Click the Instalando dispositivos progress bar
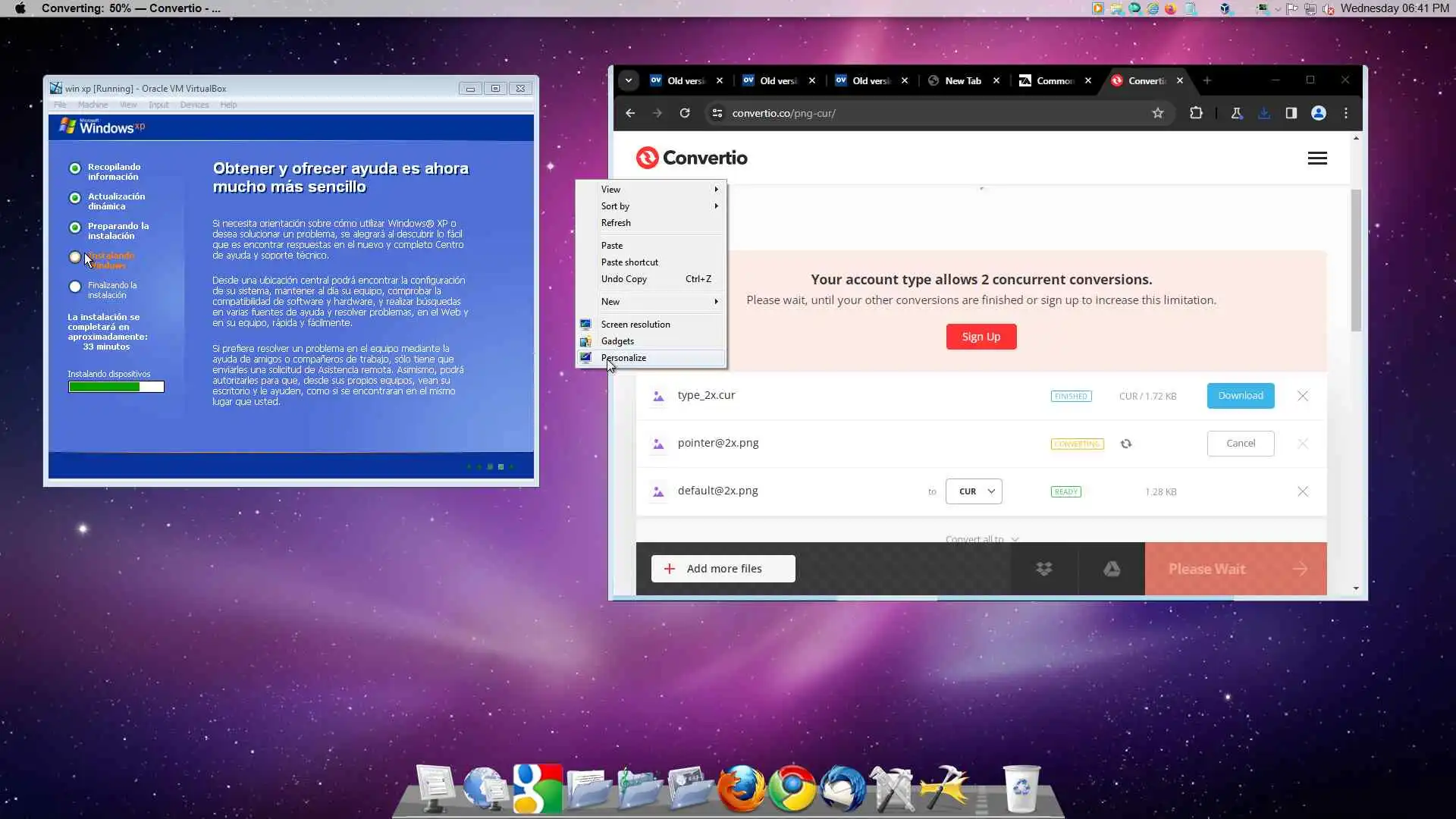Image resolution: width=1456 pixels, height=819 pixels. tap(116, 387)
